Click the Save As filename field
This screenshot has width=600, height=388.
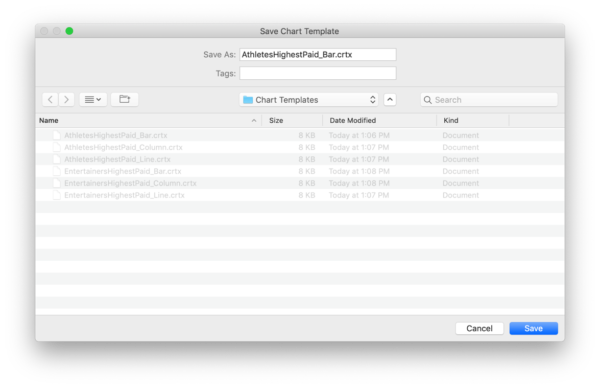click(x=318, y=54)
